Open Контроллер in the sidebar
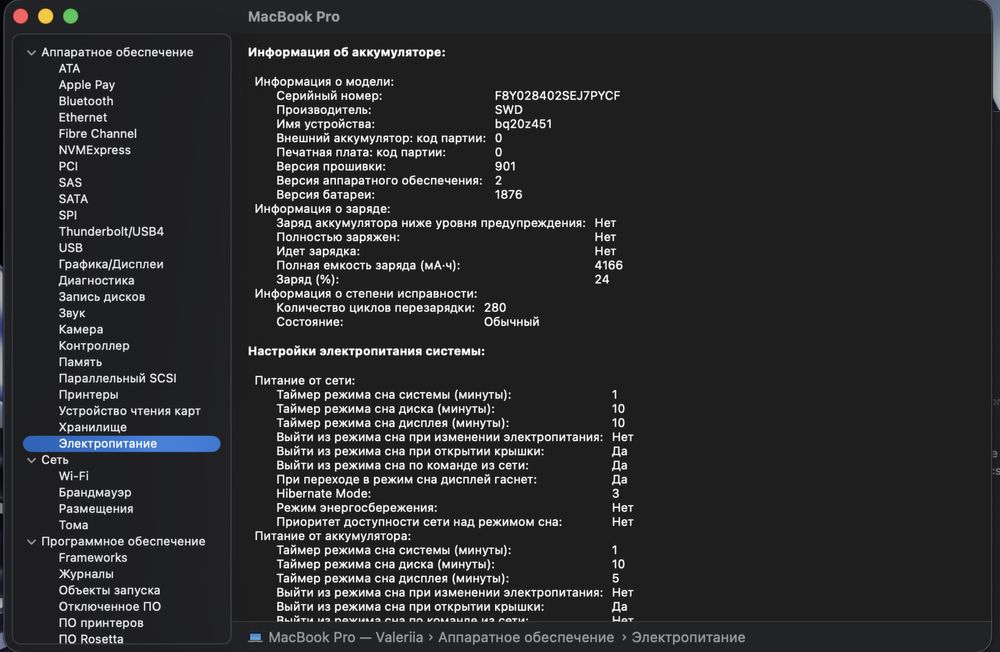Viewport: 1000px width, 652px height. tap(94, 346)
